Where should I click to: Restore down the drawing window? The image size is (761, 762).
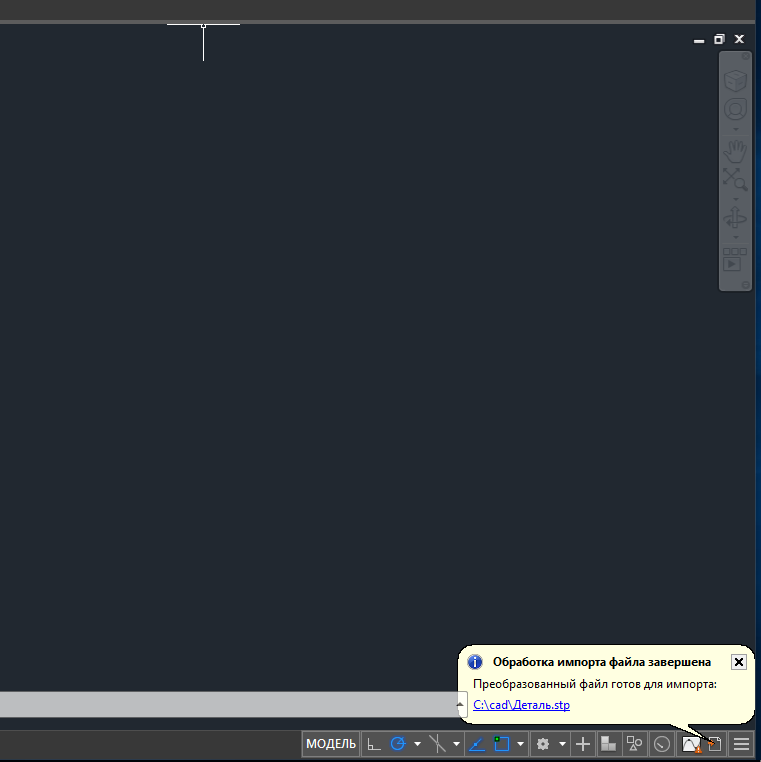coord(719,39)
